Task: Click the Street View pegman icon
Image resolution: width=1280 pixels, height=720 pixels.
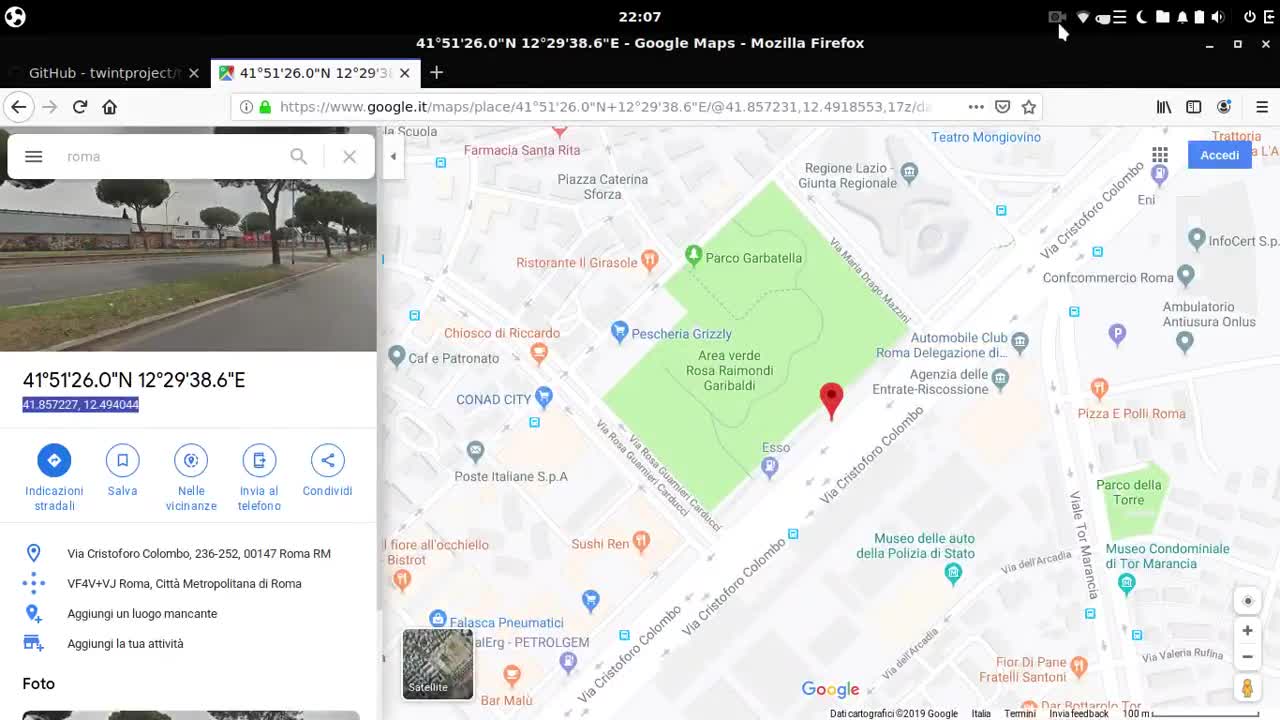Action: 1247,688
